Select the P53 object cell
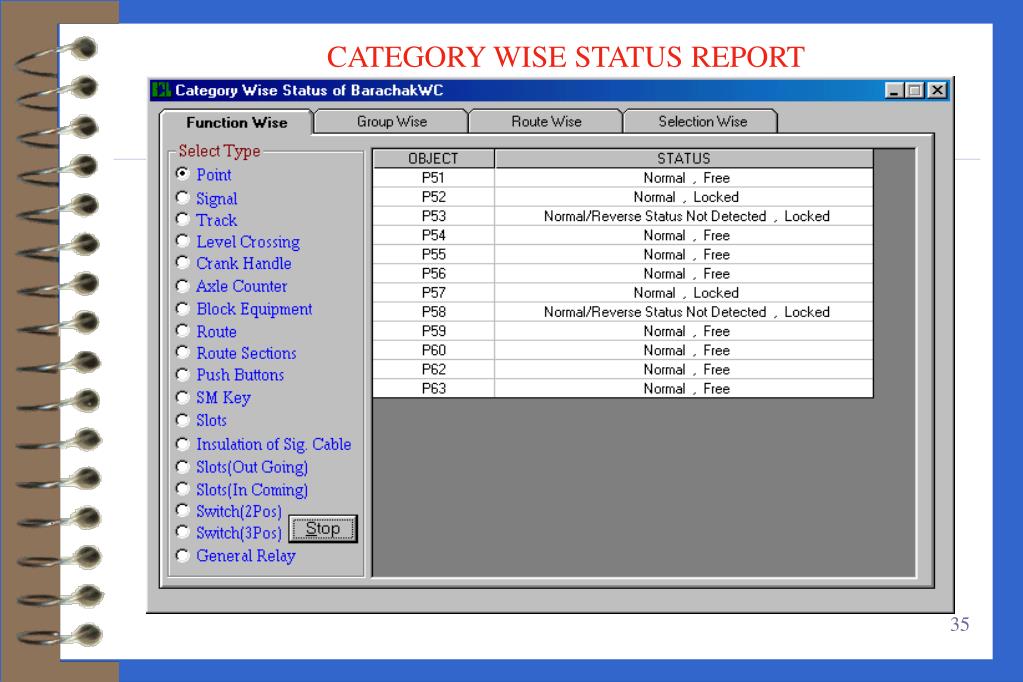The width and height of the screenshot is (1023, 682). pos(433,216)
